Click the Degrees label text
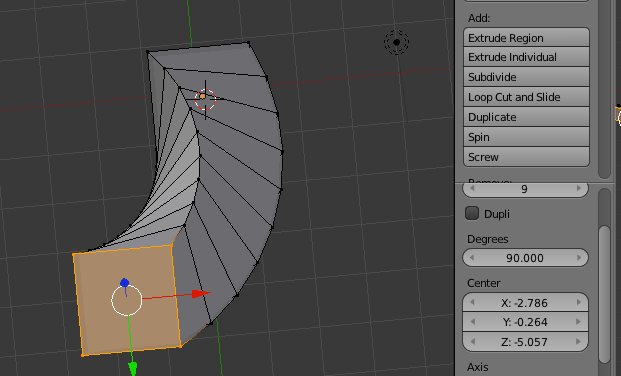Screen dimensions: 621x376 pyautogui.click(x=488, y=239)
